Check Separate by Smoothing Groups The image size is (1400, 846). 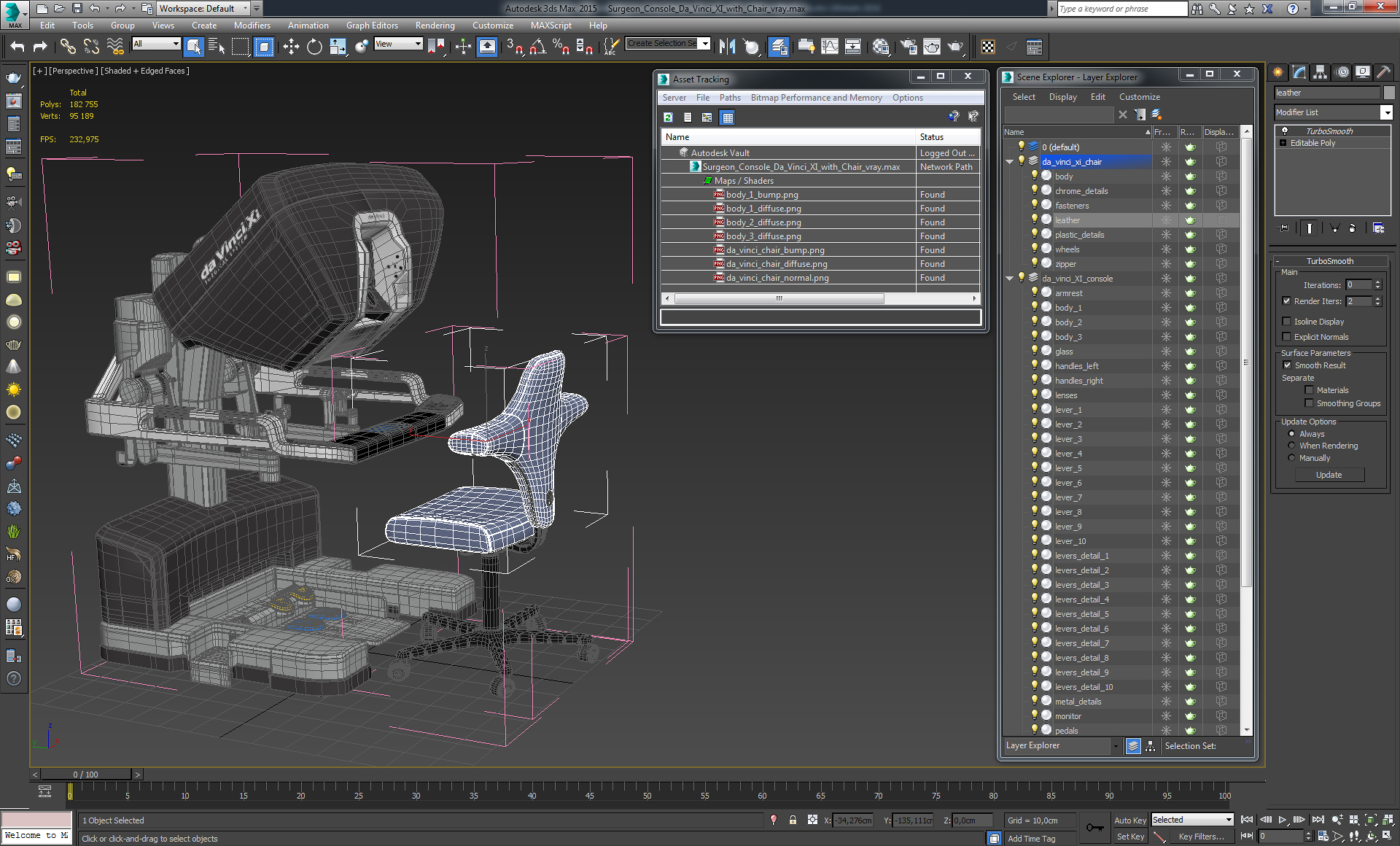(x=1309, y=403)
